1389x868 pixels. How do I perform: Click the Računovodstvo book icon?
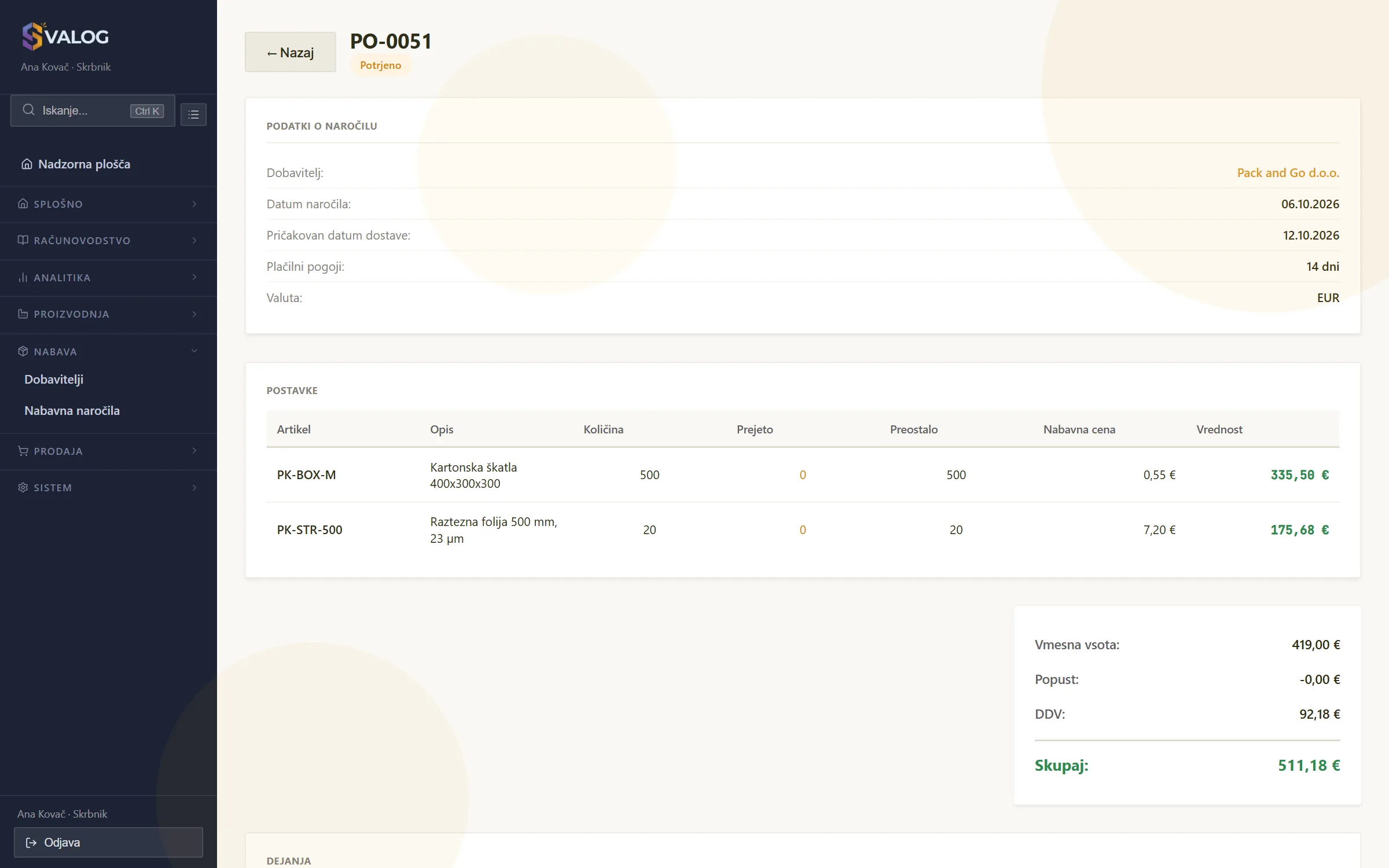pos(23,240)
